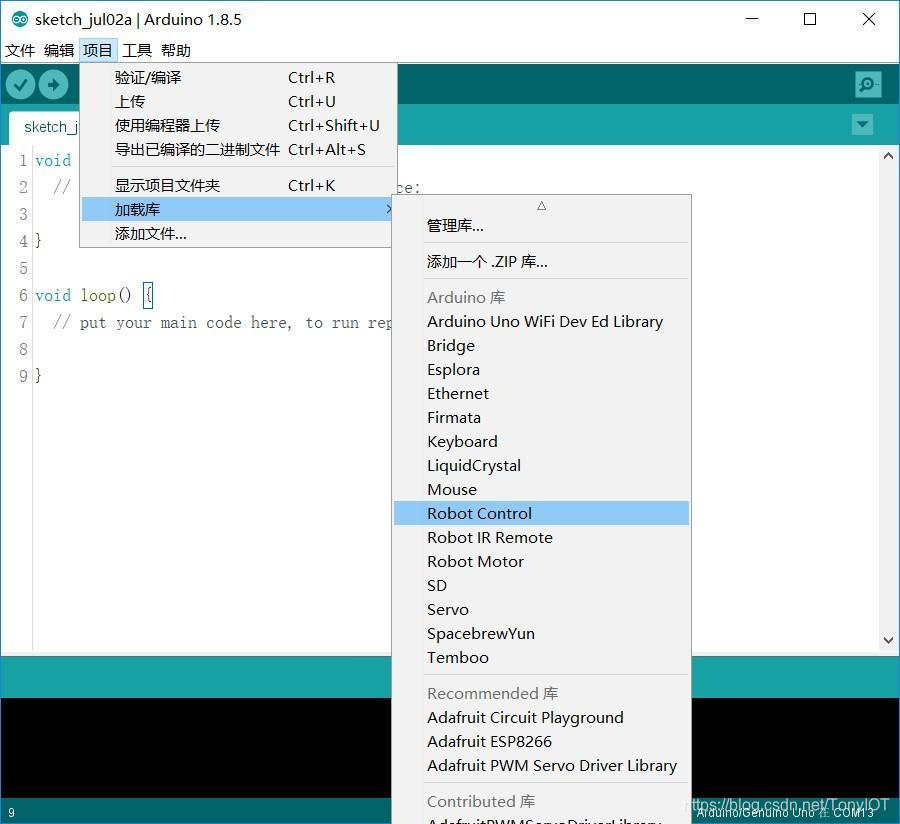Select the Servo library

pyautogui.click(x=541, y=609)
